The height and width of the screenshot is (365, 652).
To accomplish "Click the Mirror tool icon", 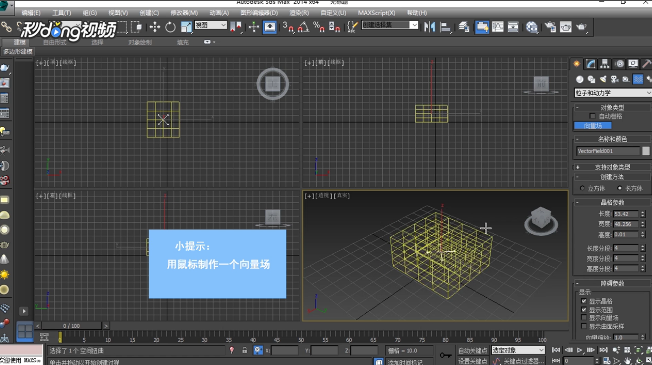I will (429, 27).
